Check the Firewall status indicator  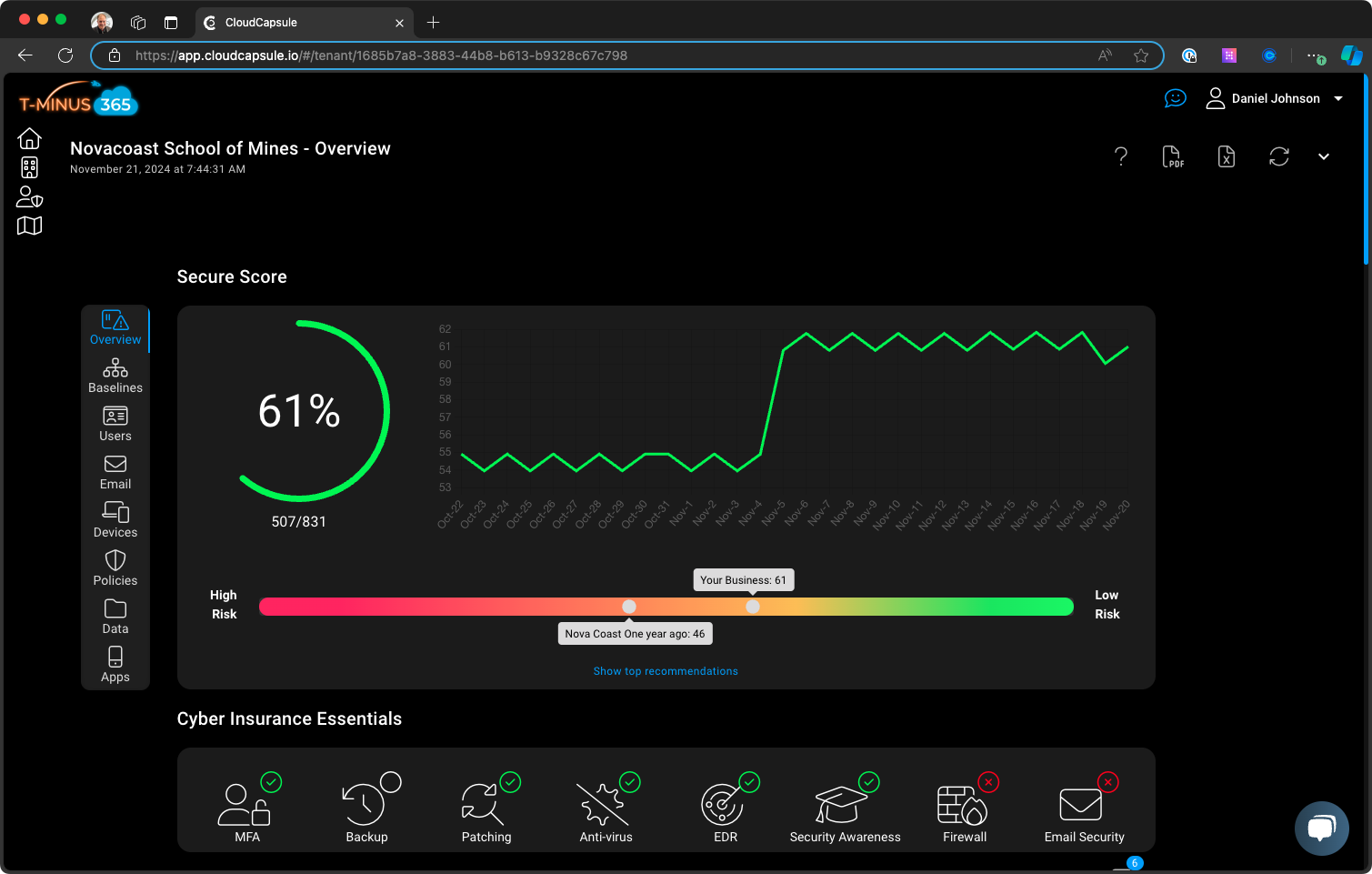[988, 782]
